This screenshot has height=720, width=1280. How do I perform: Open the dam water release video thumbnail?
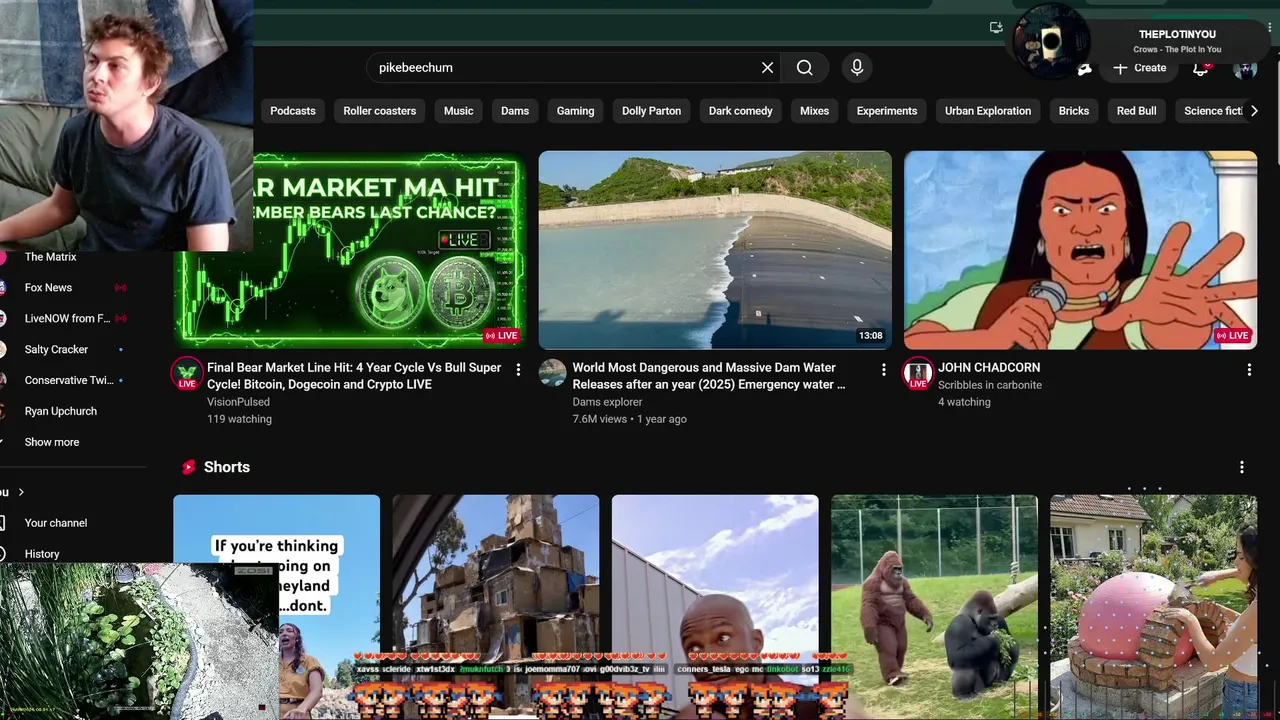[x=715, y=250]
